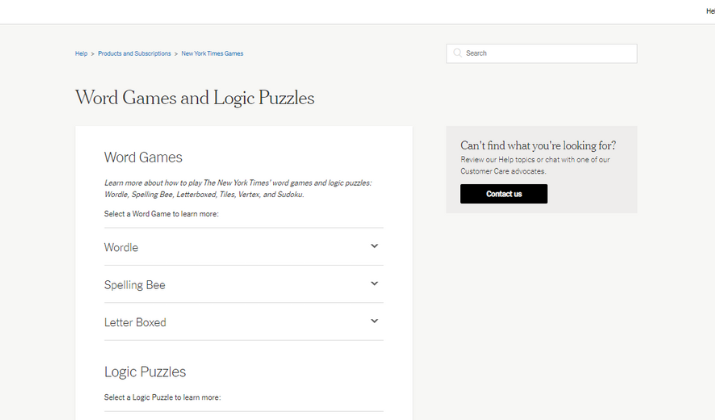Click the Contact us button
This screenshot has height=420, width=715.
point(504,194)
